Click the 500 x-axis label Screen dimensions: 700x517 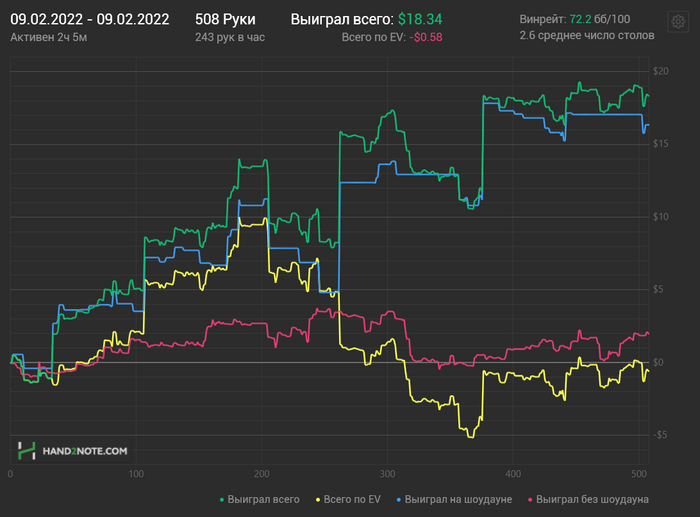tap(639, 474)
